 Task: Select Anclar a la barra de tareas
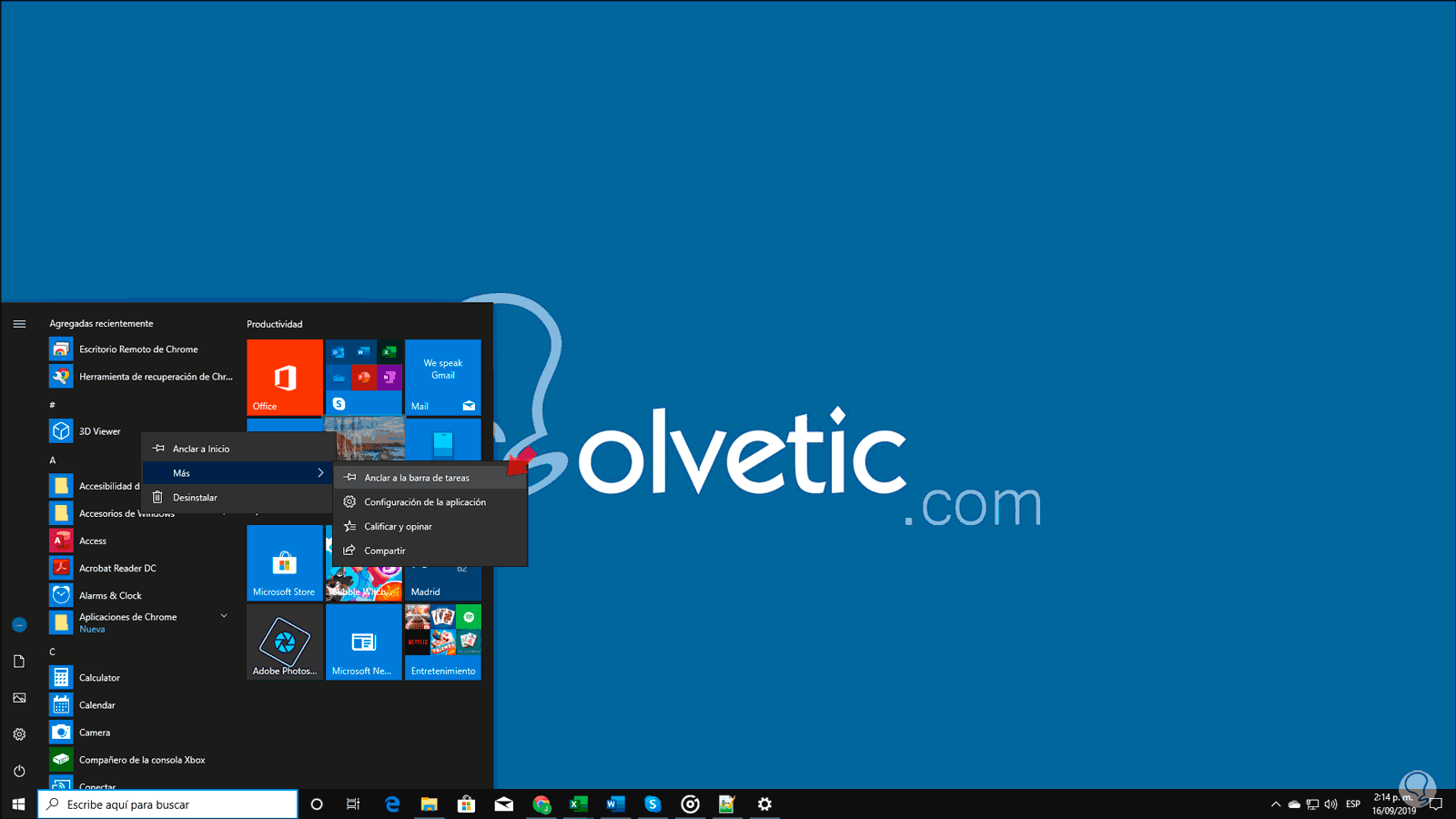coord(430,478)
